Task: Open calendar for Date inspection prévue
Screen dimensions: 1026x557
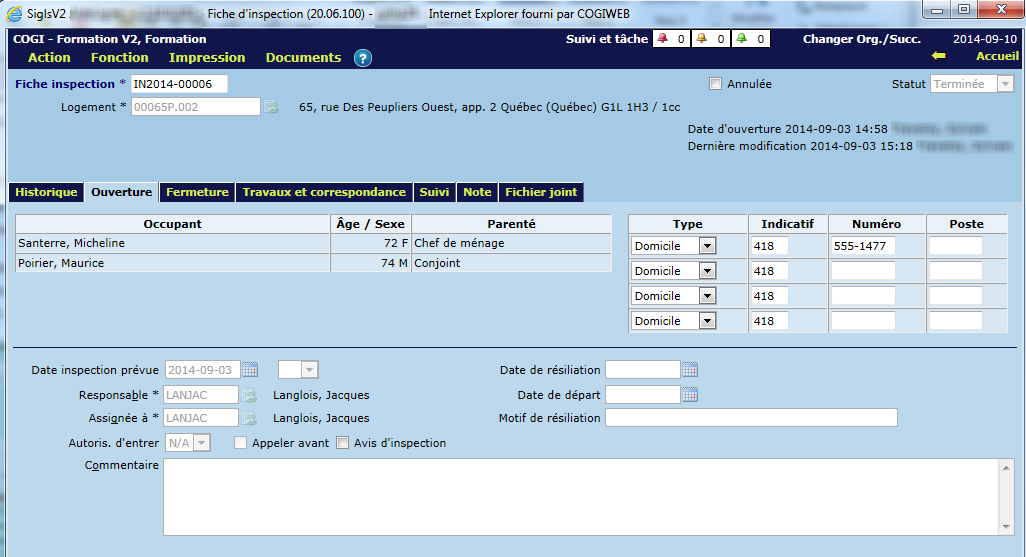Action: pyautogui.click(x=250, y=370)
